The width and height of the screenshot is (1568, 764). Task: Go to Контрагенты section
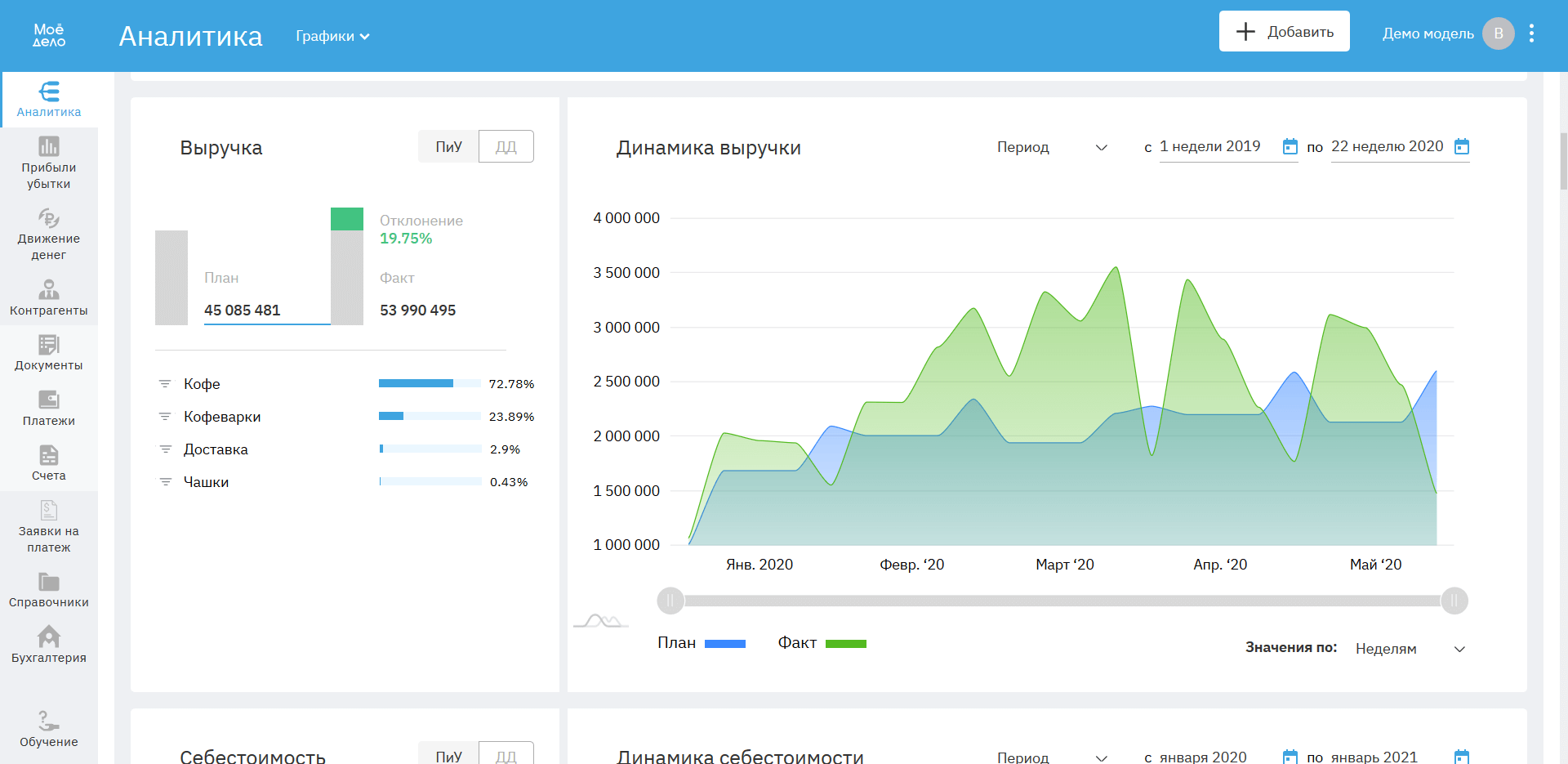(x=49, y=297)
